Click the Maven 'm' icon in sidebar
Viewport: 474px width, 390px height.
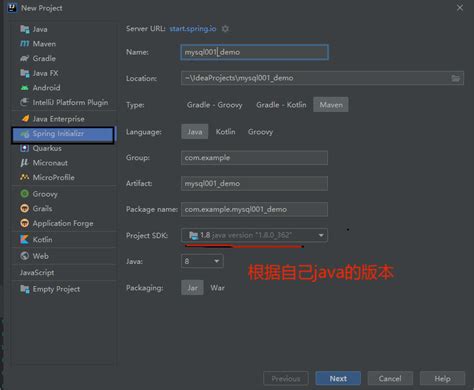click(25, 44)
